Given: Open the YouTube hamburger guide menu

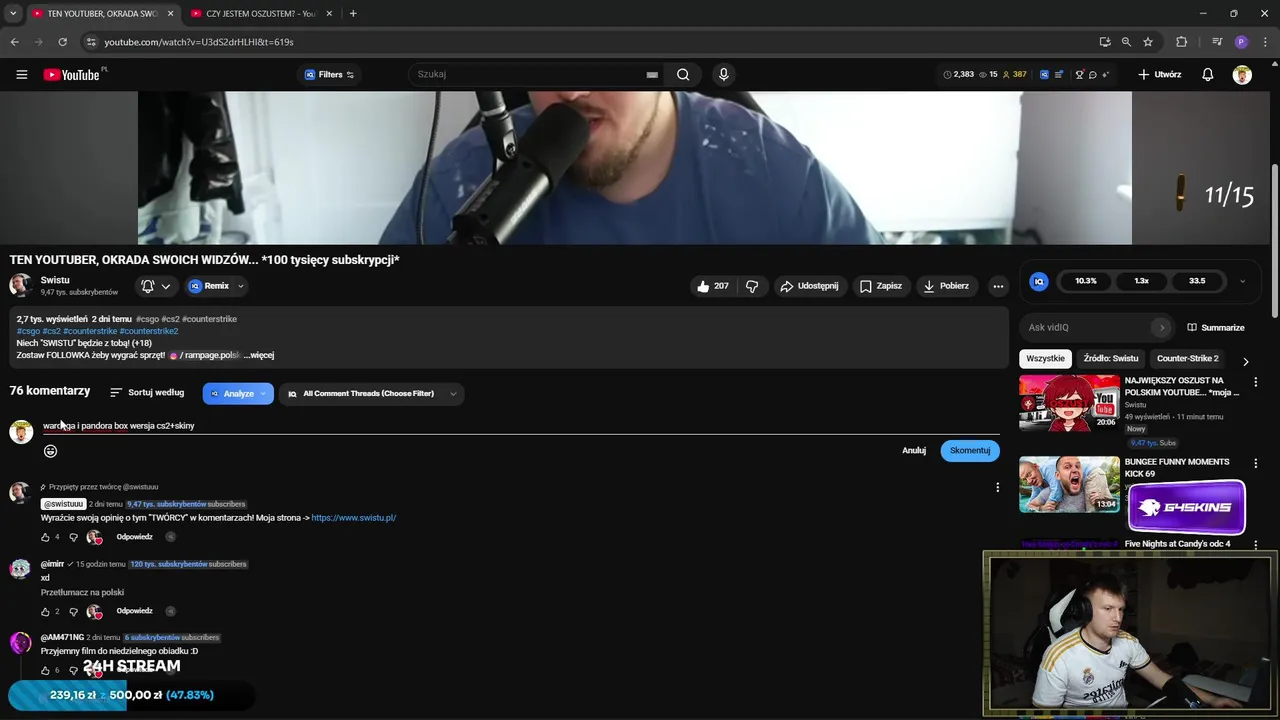Looking at the screenshot, I should (21, 74).
